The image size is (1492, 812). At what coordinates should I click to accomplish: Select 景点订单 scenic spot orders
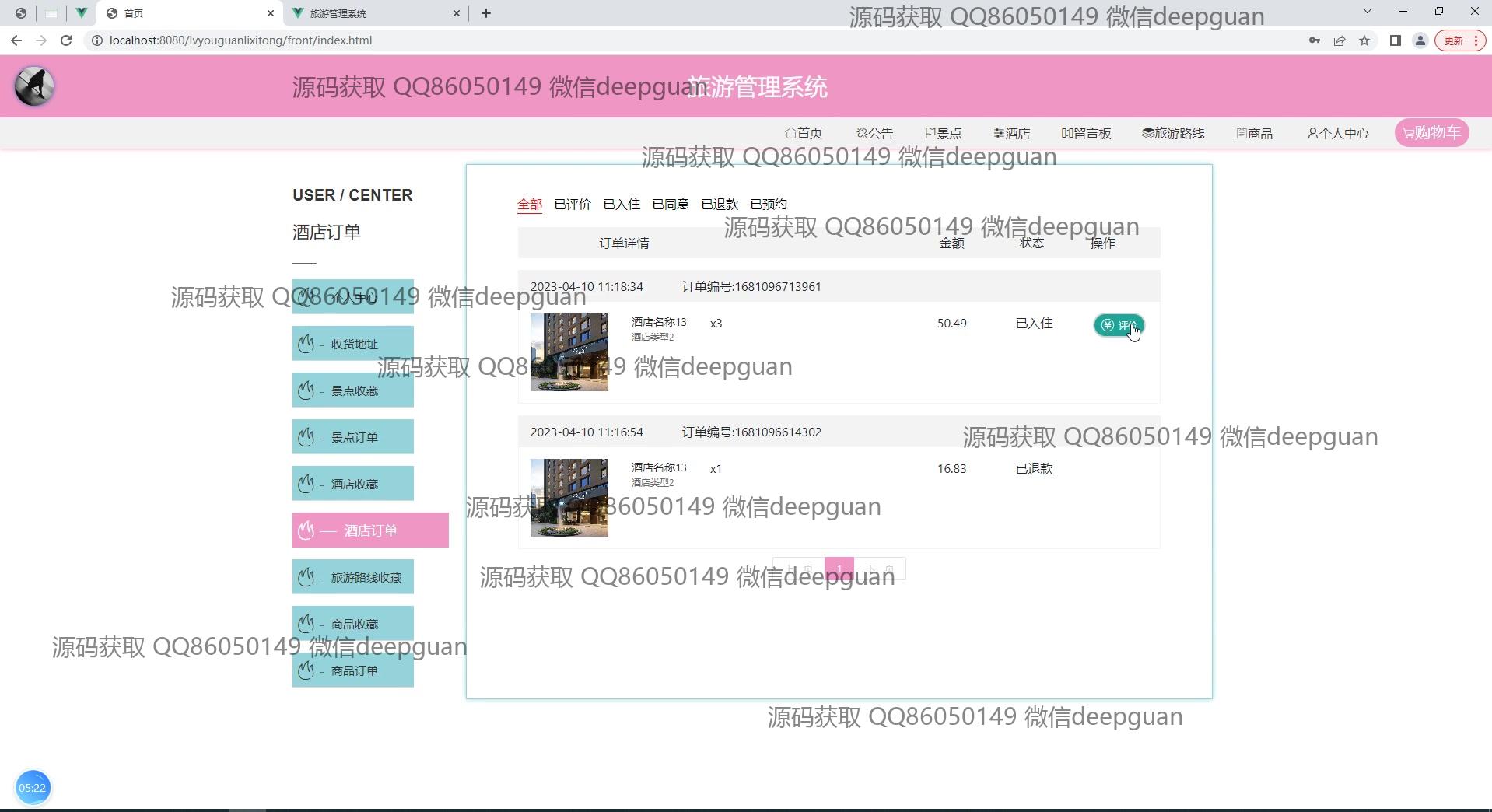(352, 436)
